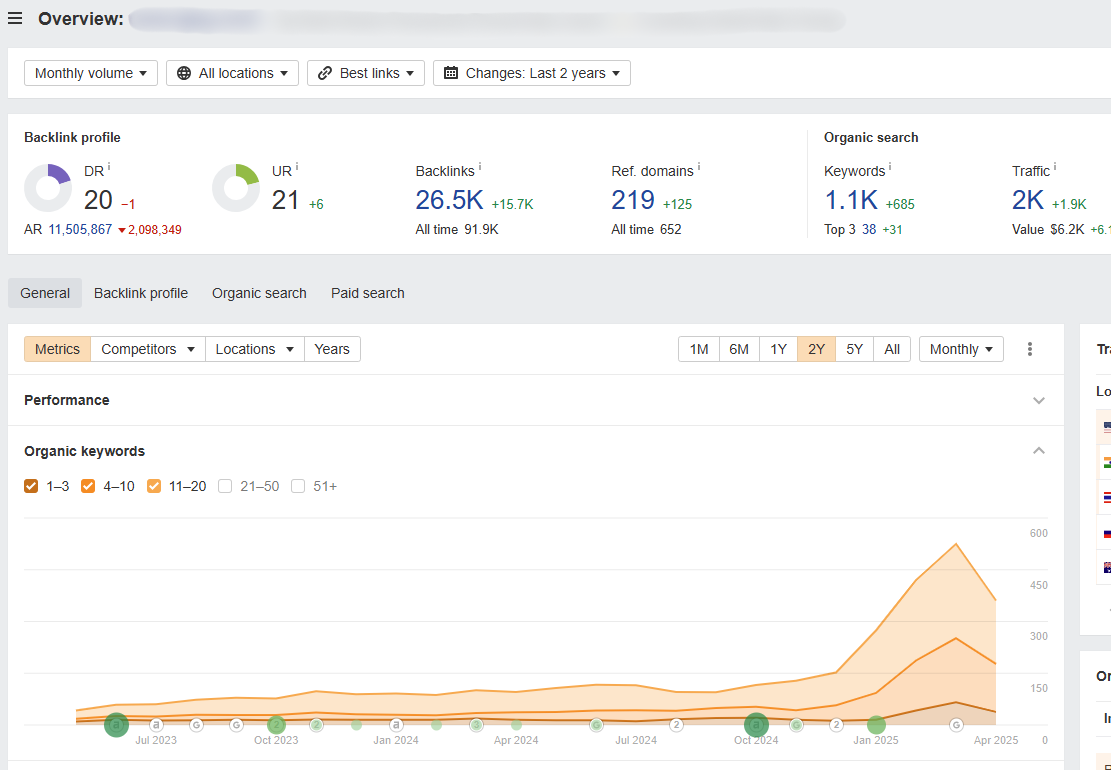Viewport: 1111px width, 770px height.
Task: Click the Ref. domains info icon
Action: [x=699, y=167]
